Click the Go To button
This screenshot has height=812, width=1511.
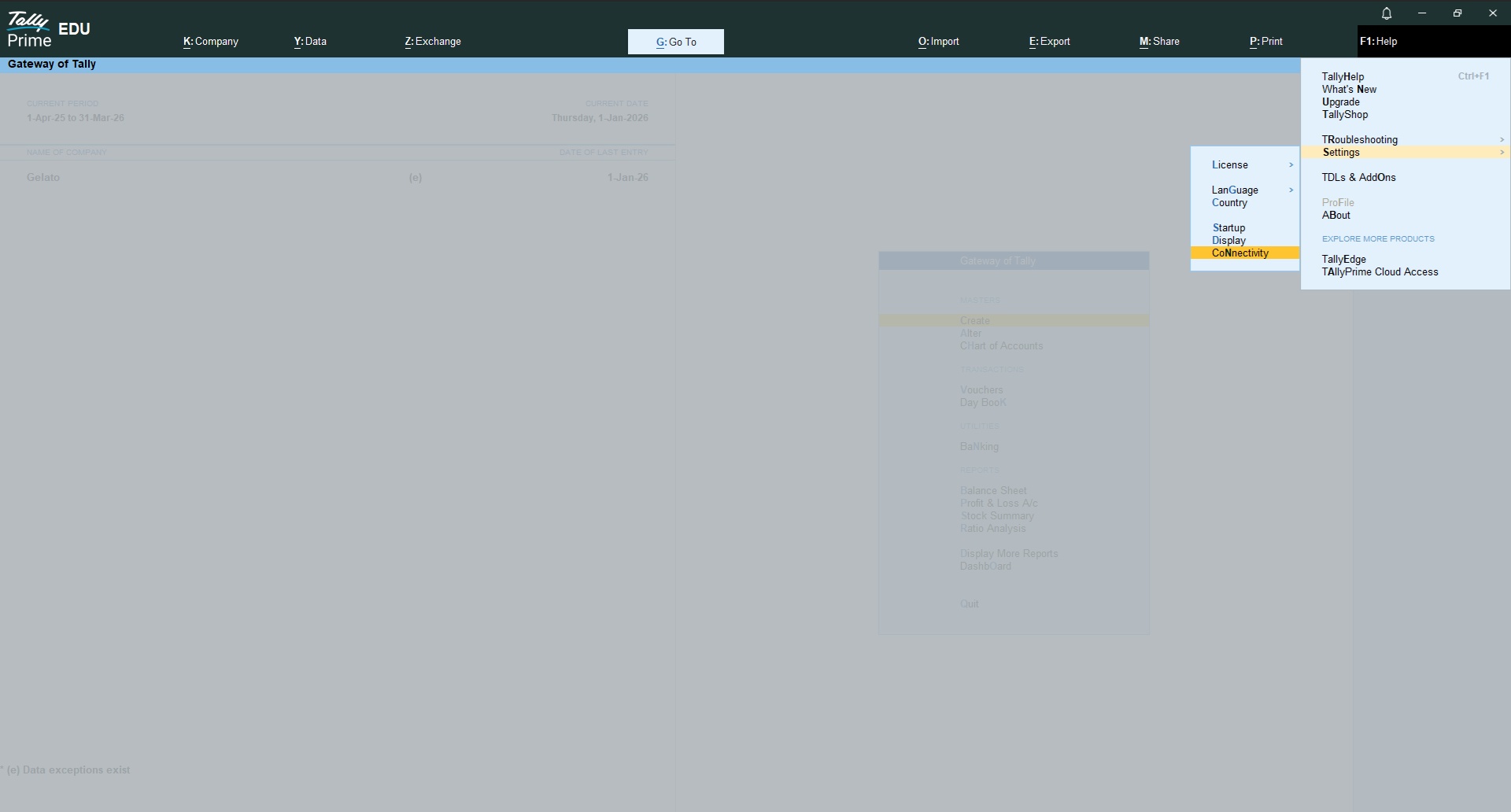click(675, 42)
